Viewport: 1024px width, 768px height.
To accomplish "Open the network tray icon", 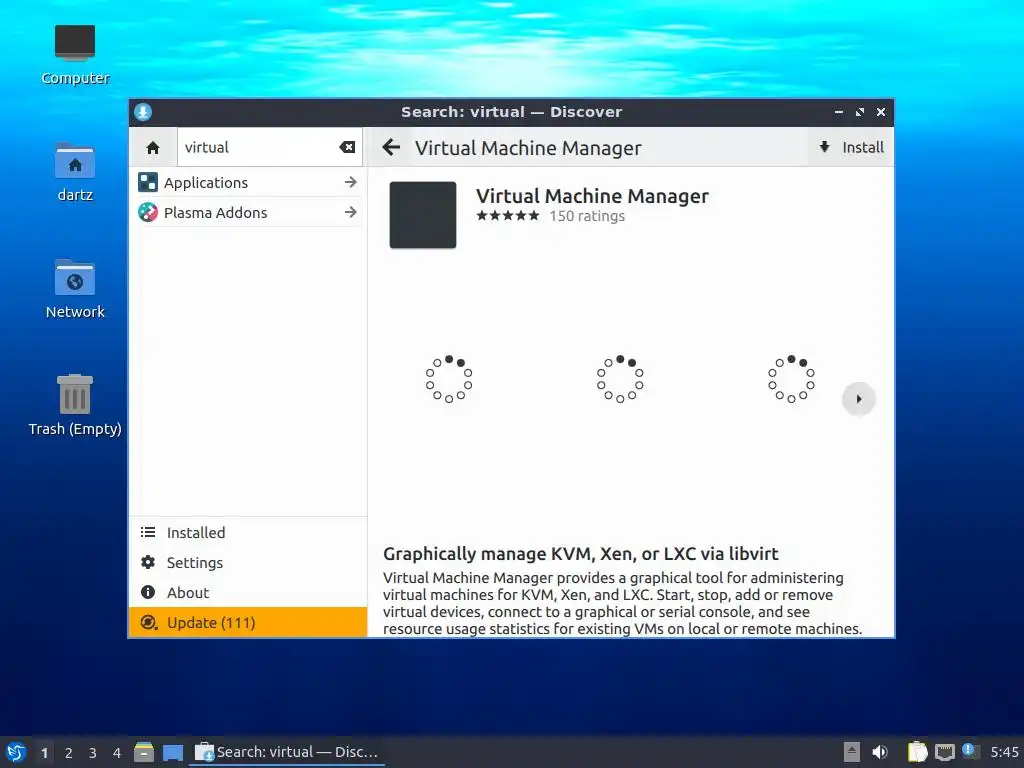I will [x=944, y=752].
